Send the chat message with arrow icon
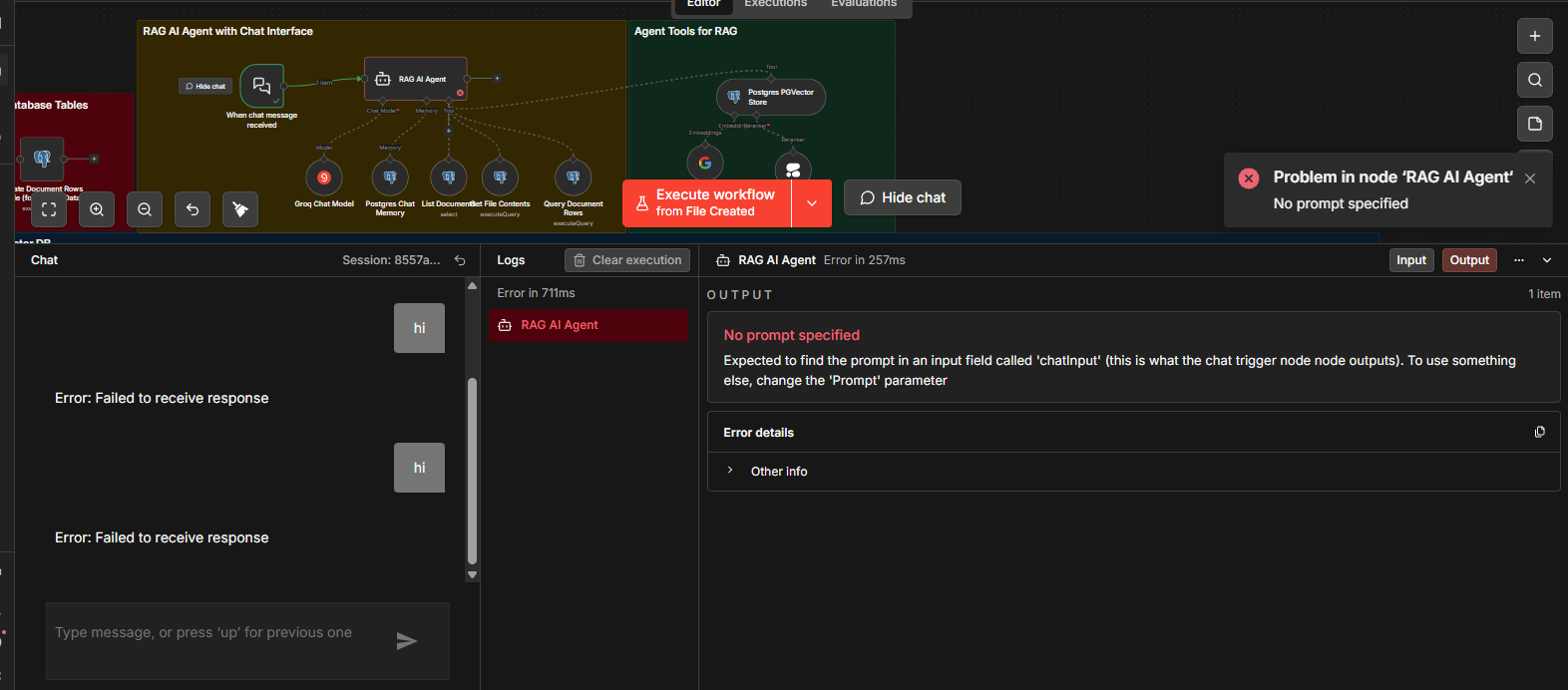Image resolution: width=1568 pixels, height=690 pixels. (x=406, y=641)
